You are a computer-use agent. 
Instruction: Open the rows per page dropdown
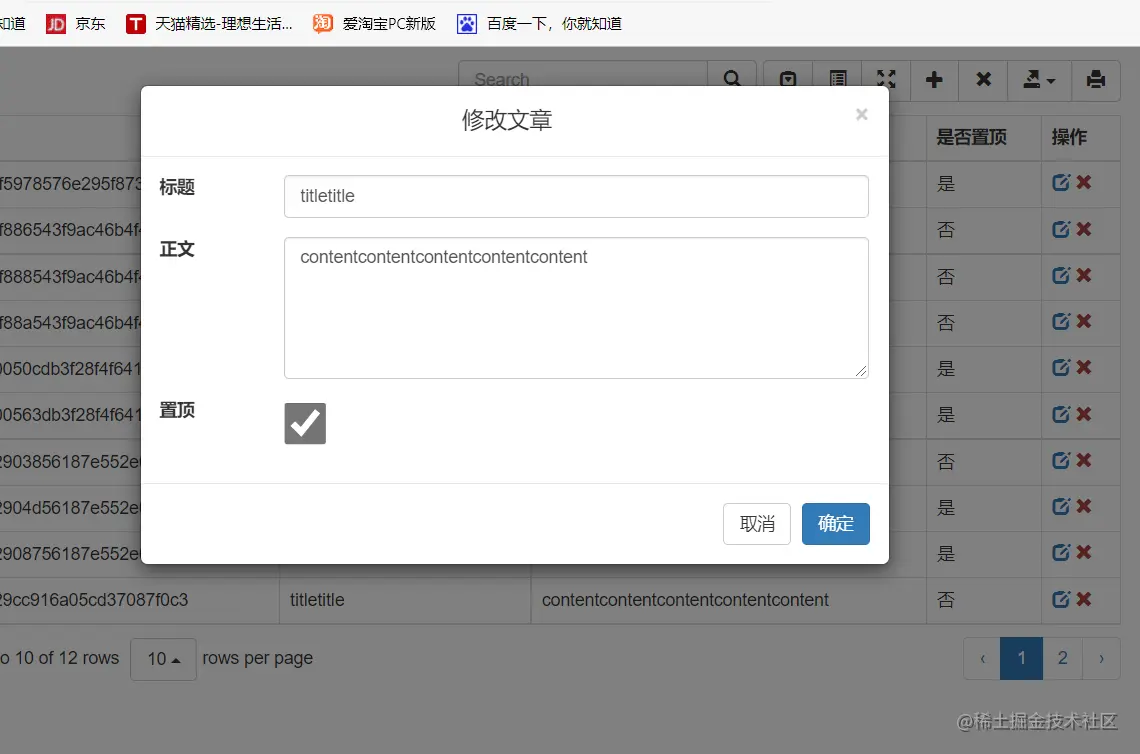tap(163, 659)
